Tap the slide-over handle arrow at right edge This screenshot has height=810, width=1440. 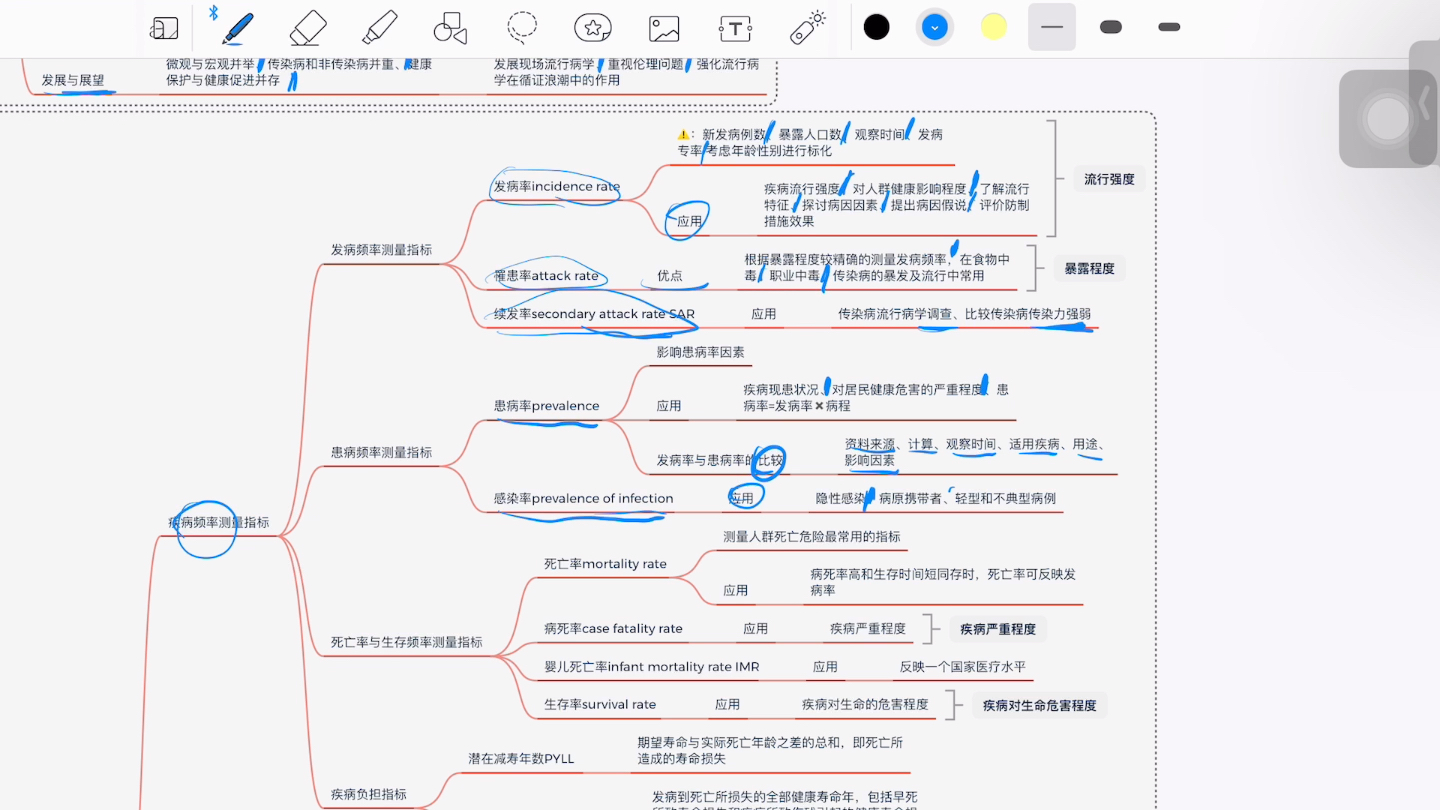1424,103
